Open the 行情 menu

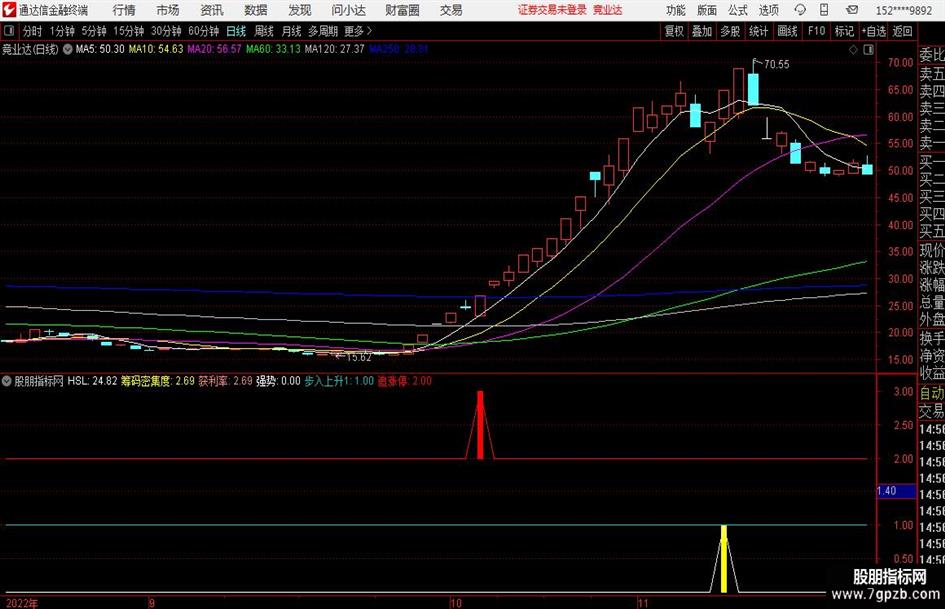coord(124,10)
